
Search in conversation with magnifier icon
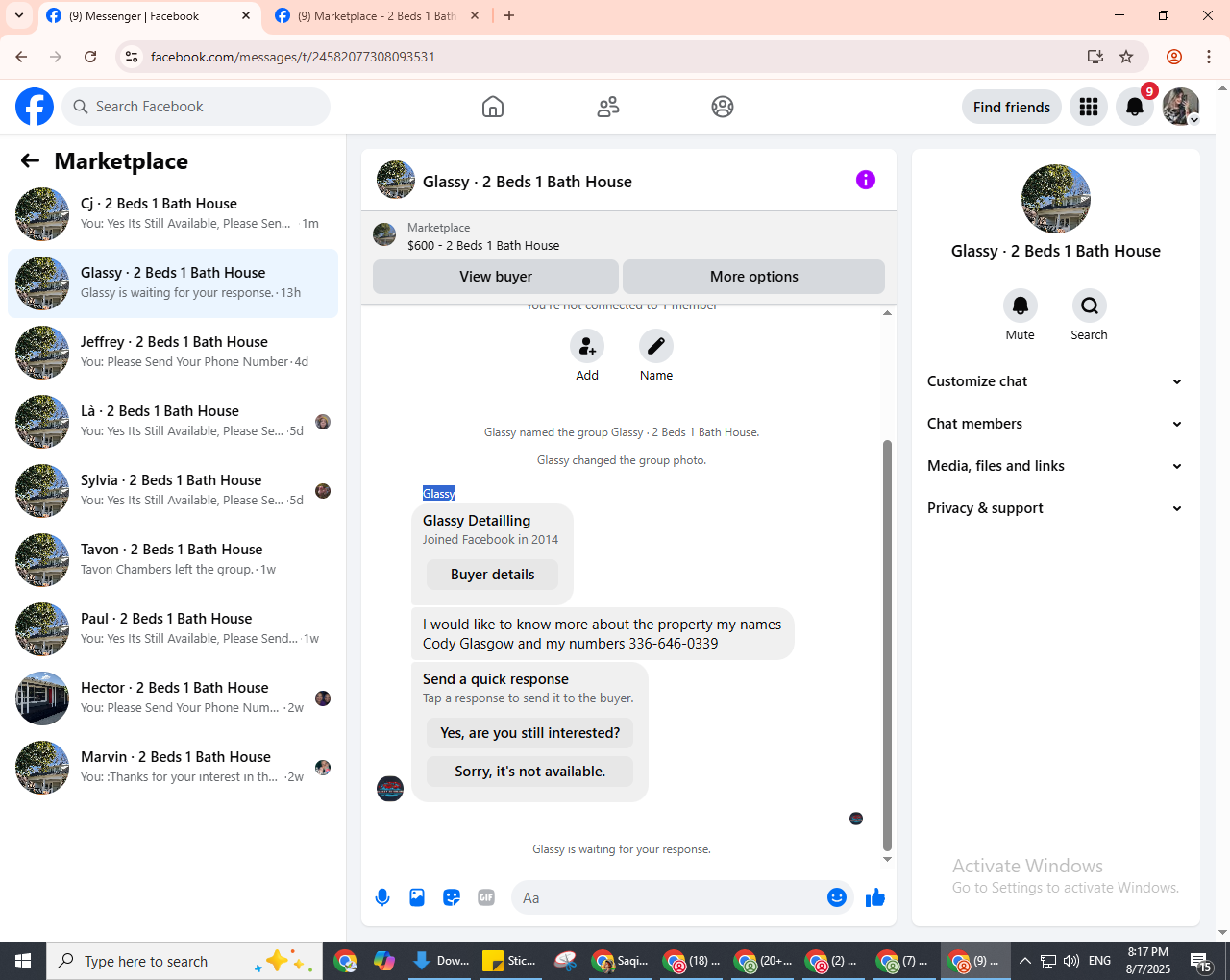pyautogui.click(x=1090, y=306)
